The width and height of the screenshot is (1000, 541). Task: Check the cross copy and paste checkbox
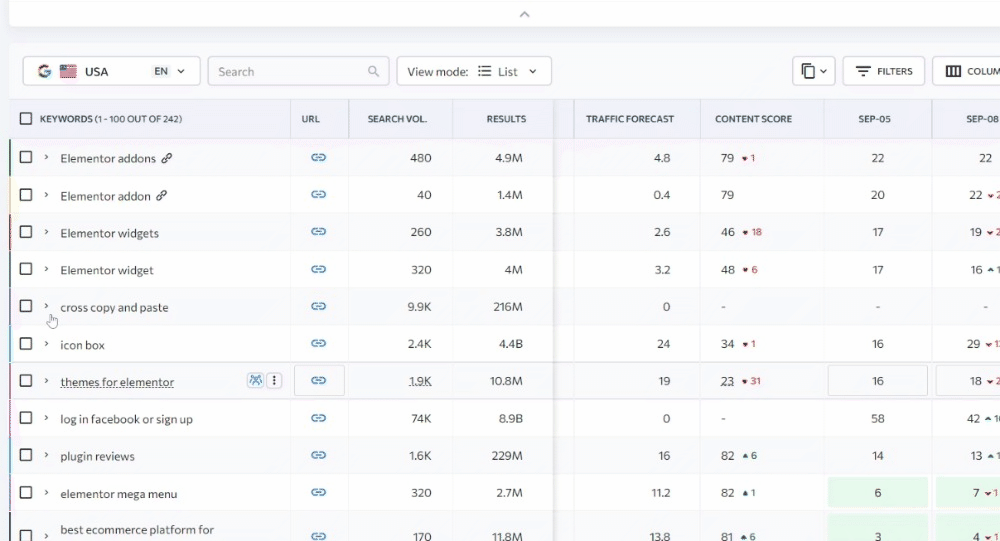[x=26, y=306]
